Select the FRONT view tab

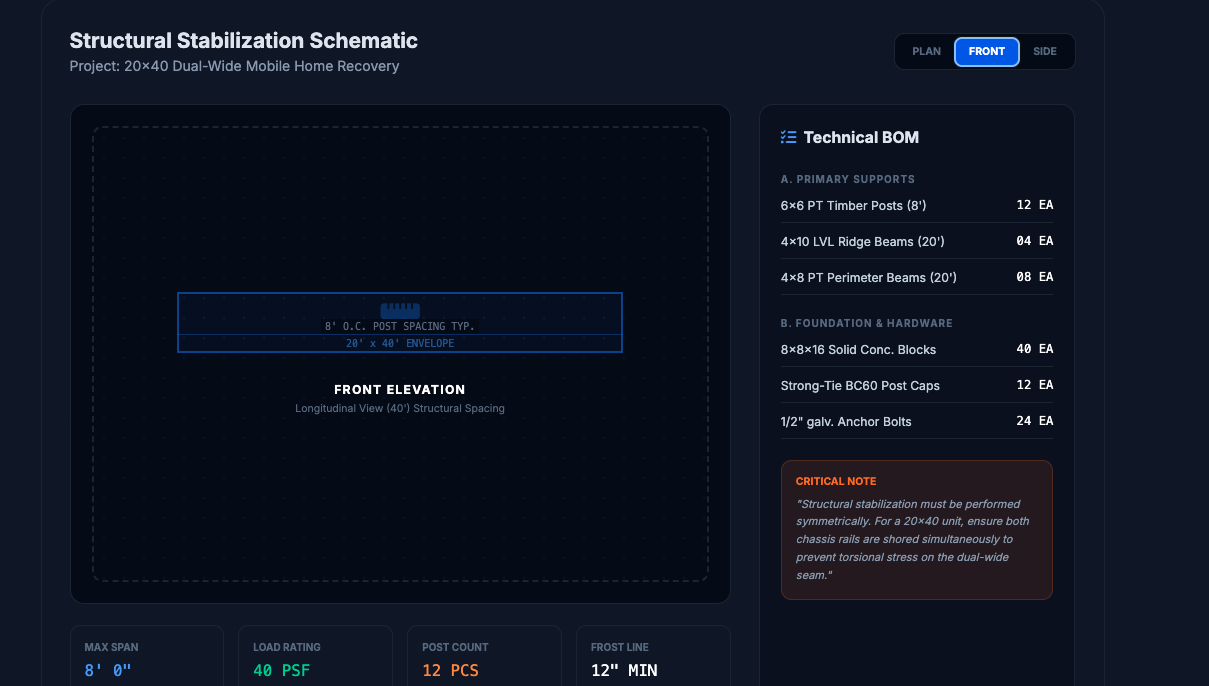(986, 52)
